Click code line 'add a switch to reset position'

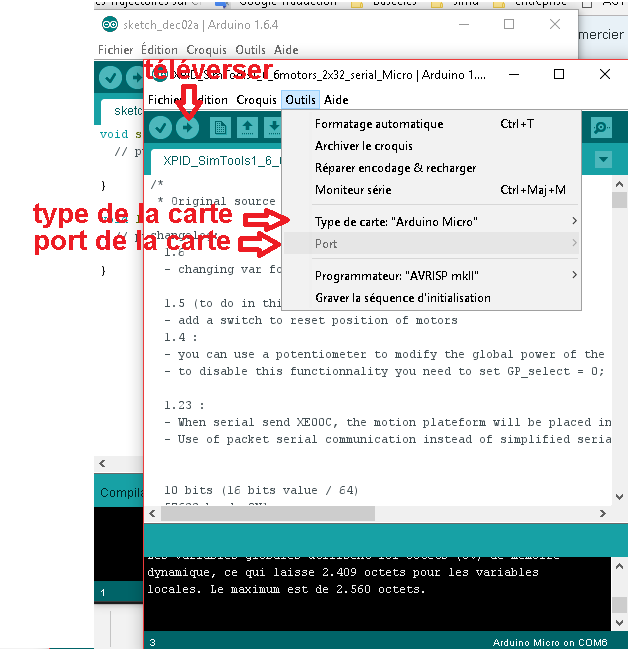tap(311, 320)
